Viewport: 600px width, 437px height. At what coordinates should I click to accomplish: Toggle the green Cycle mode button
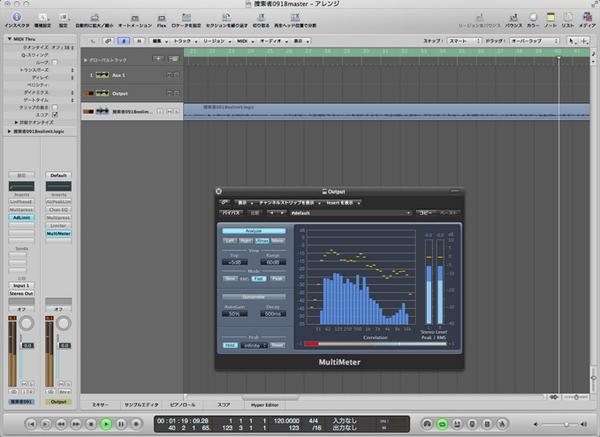pyautogui.click(x=442, y=424)
